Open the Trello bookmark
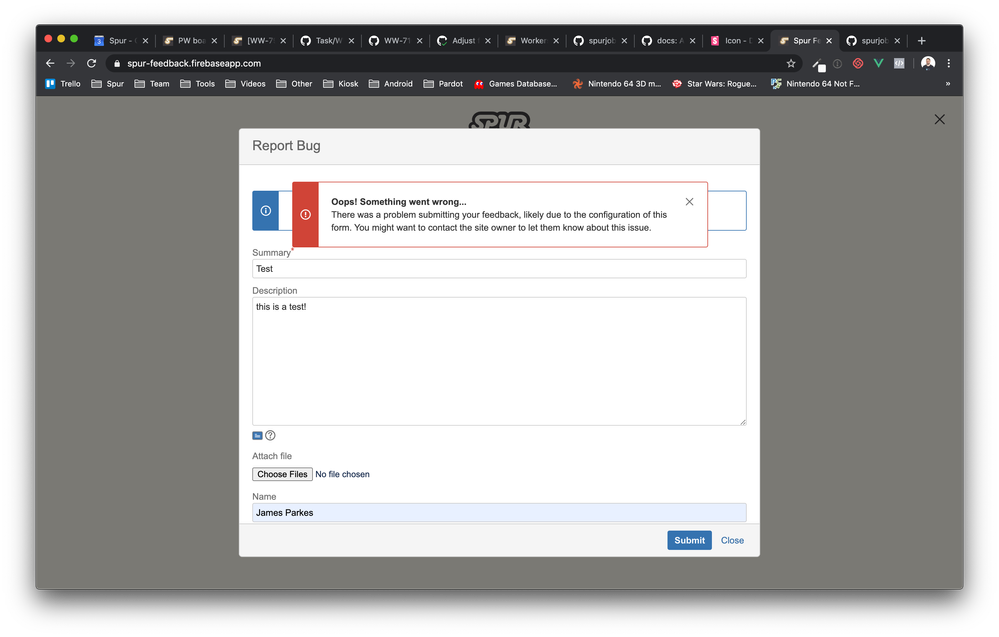The image size is (999, 637). point(63,84)
